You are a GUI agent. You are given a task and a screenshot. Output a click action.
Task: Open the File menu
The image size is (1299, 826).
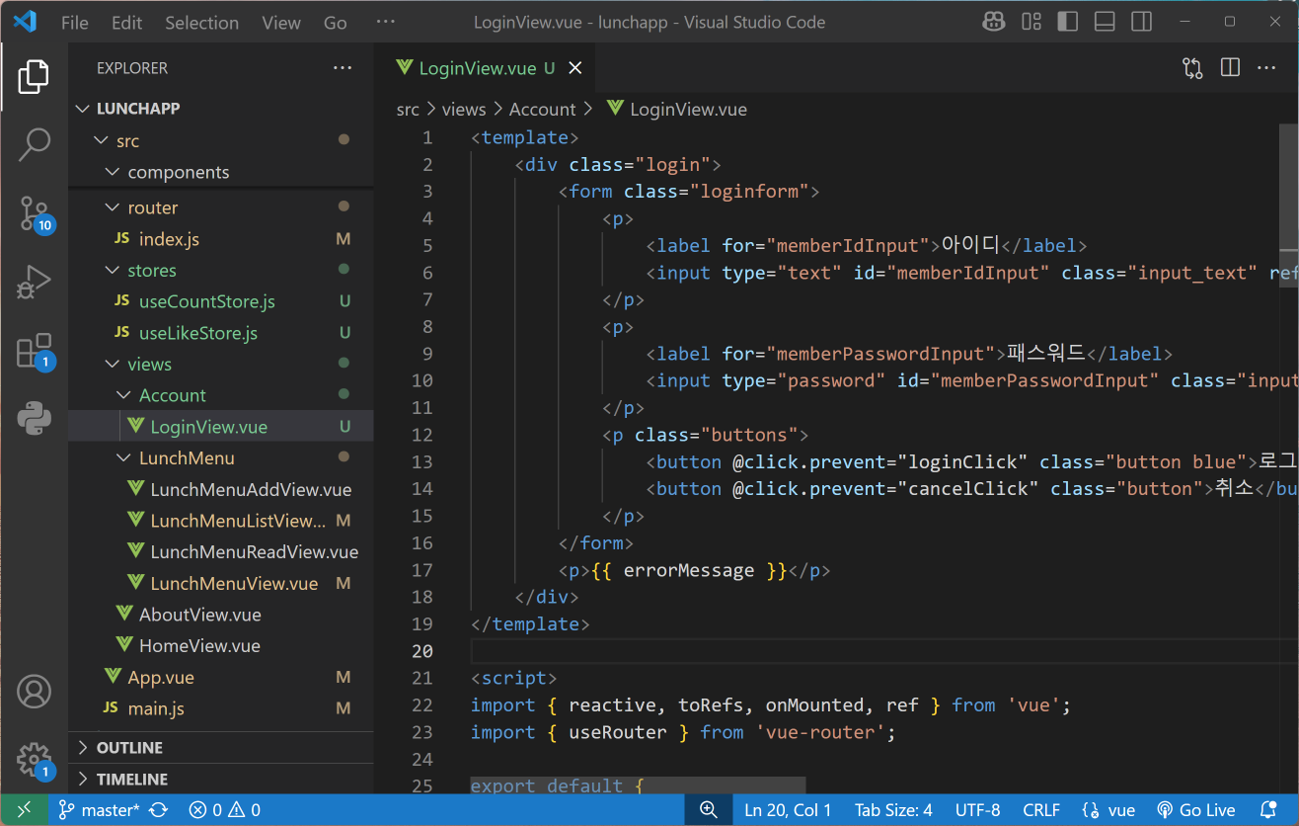click(75, 22)
